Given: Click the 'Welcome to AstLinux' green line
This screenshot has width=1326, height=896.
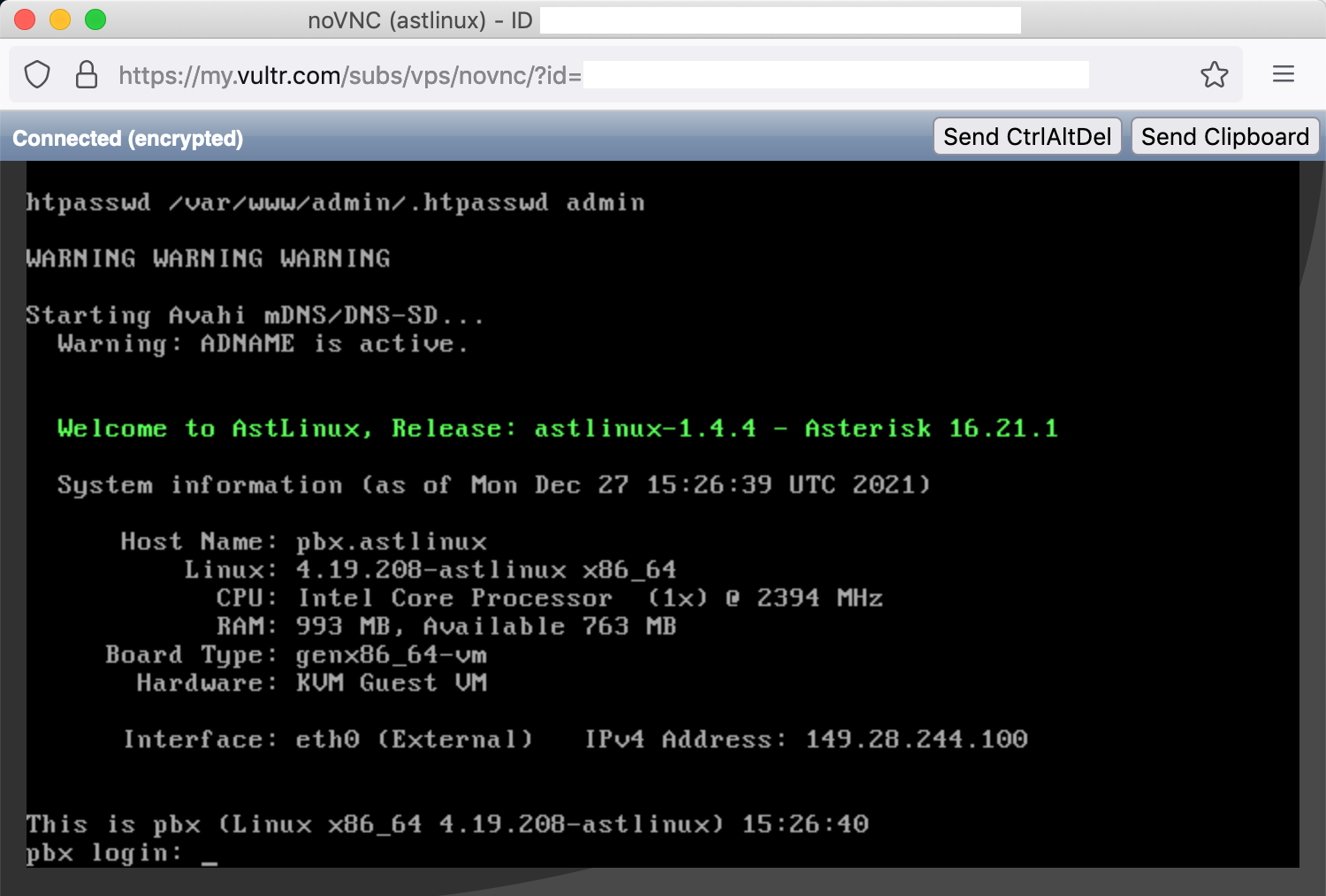Looking at the screenshot, I should 558,429.
